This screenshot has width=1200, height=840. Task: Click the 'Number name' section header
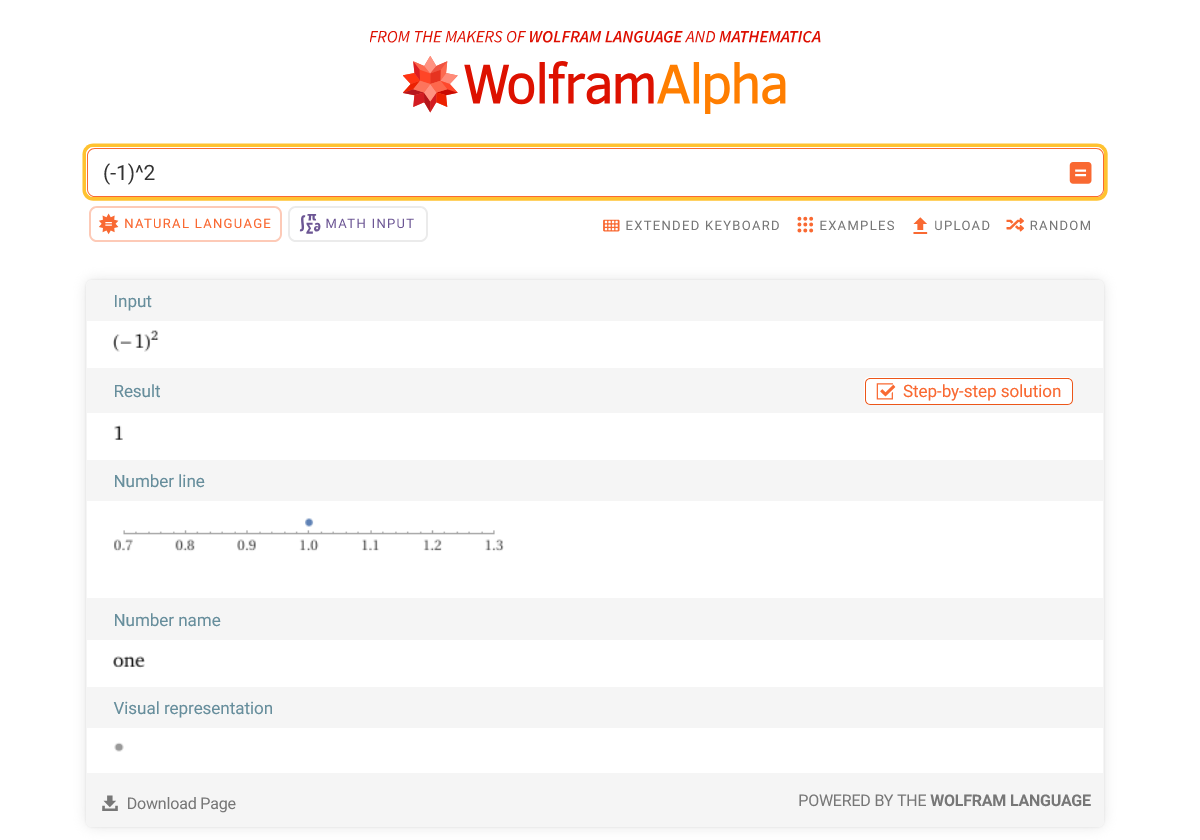(x=167, y=620)
